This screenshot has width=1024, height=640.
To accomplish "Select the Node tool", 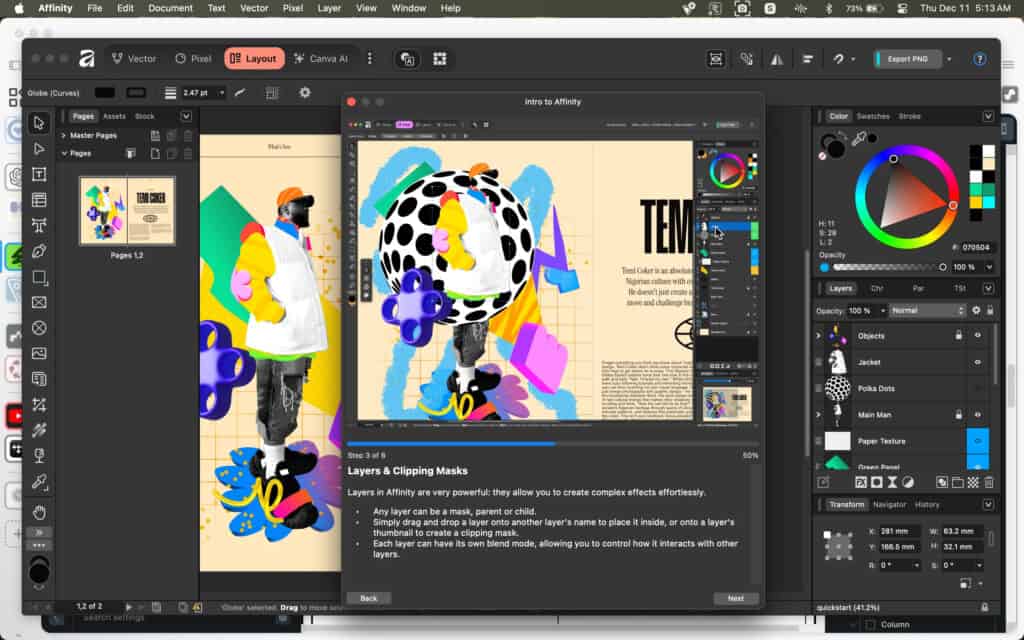I will [39, 149].
